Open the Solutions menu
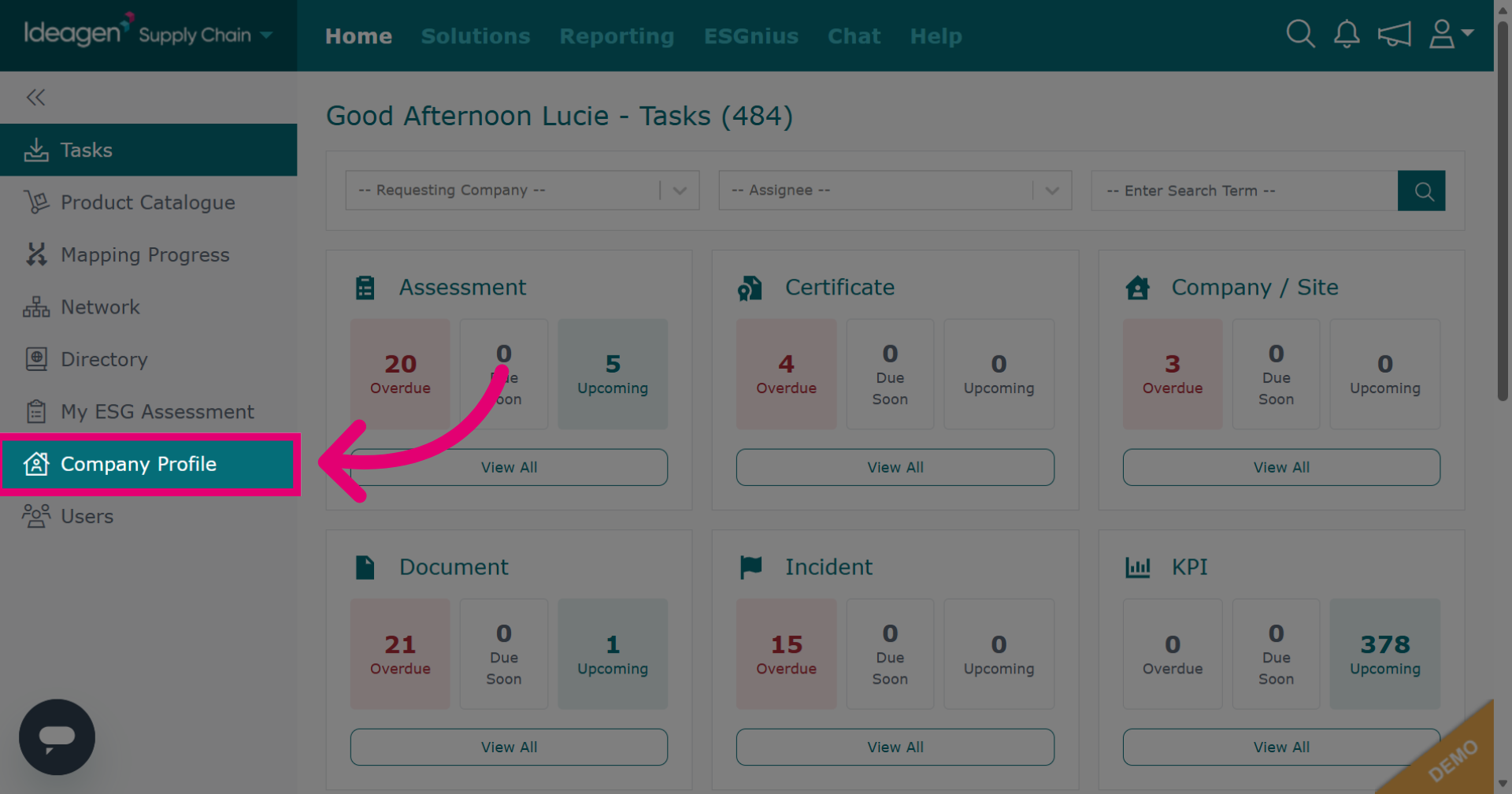The width and height of the screenshot is (1512, 794). click(x=476, y=36)
